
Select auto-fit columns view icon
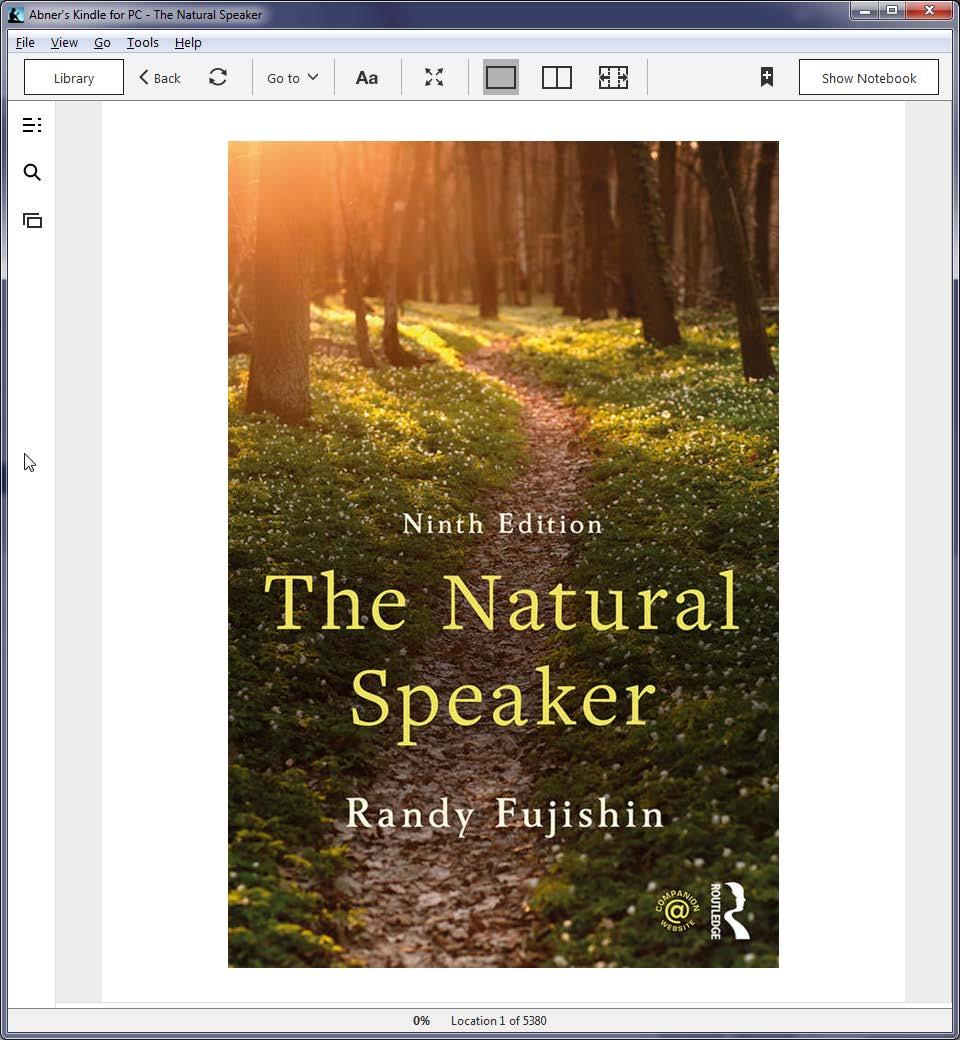click(x=613, y=77)
